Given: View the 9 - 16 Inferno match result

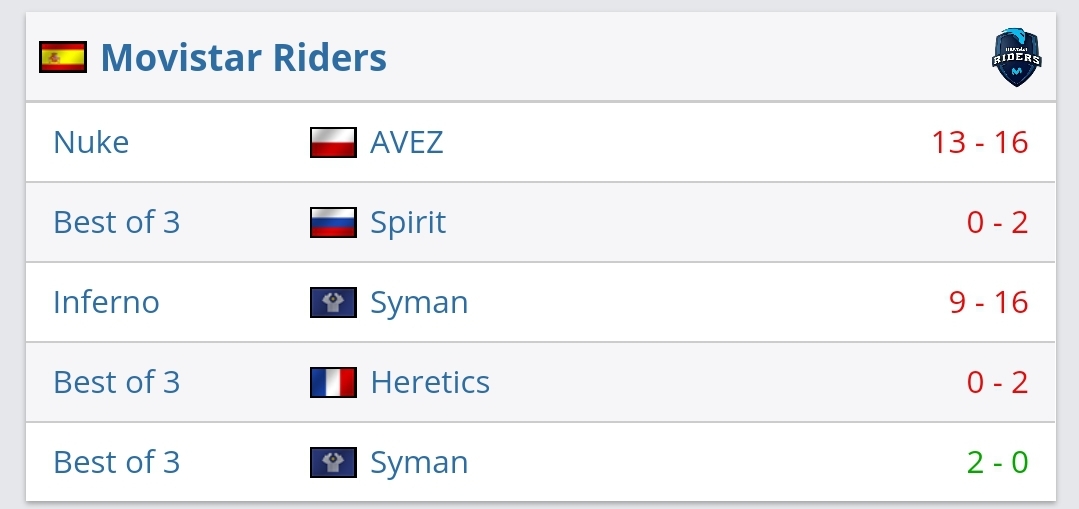Looking at the screenshot, I should click(989, 302).
